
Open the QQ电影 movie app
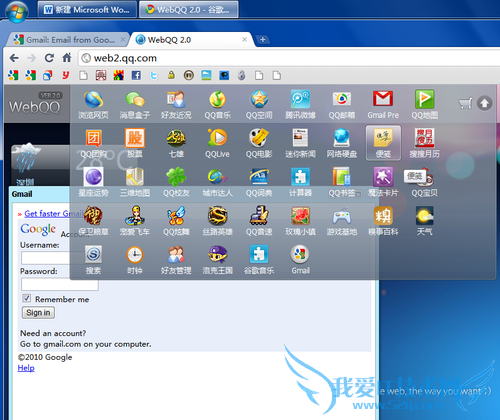(x=259, y=143)
